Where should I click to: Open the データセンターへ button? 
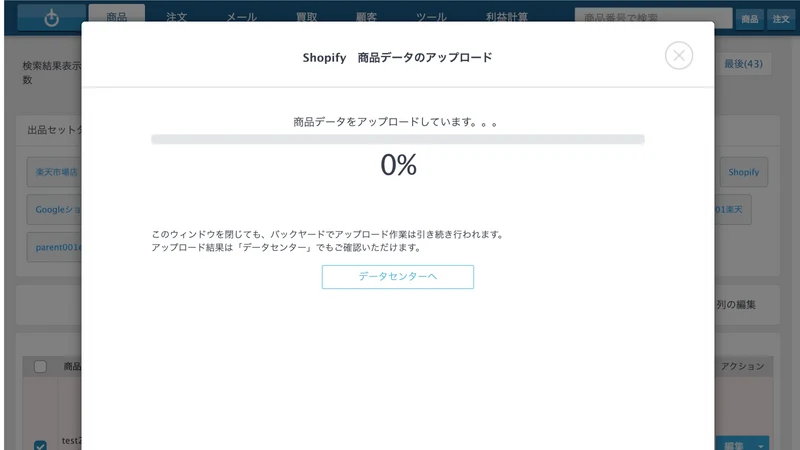397,277
